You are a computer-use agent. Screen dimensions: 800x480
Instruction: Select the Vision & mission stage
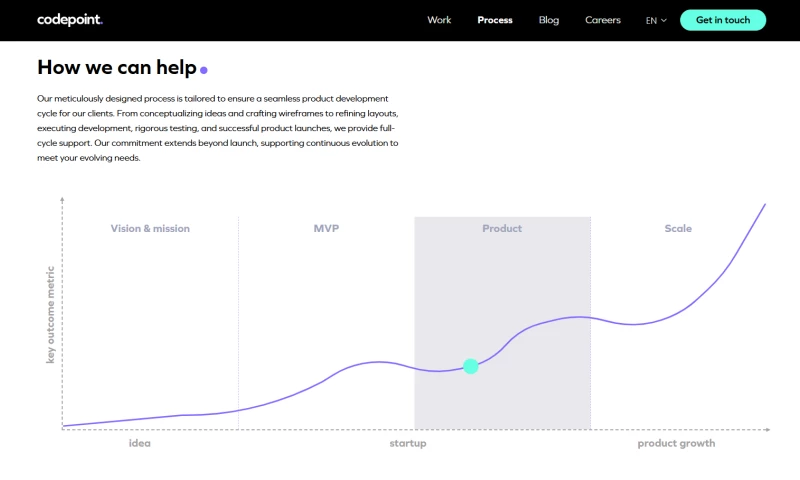(x=150, y=229)
